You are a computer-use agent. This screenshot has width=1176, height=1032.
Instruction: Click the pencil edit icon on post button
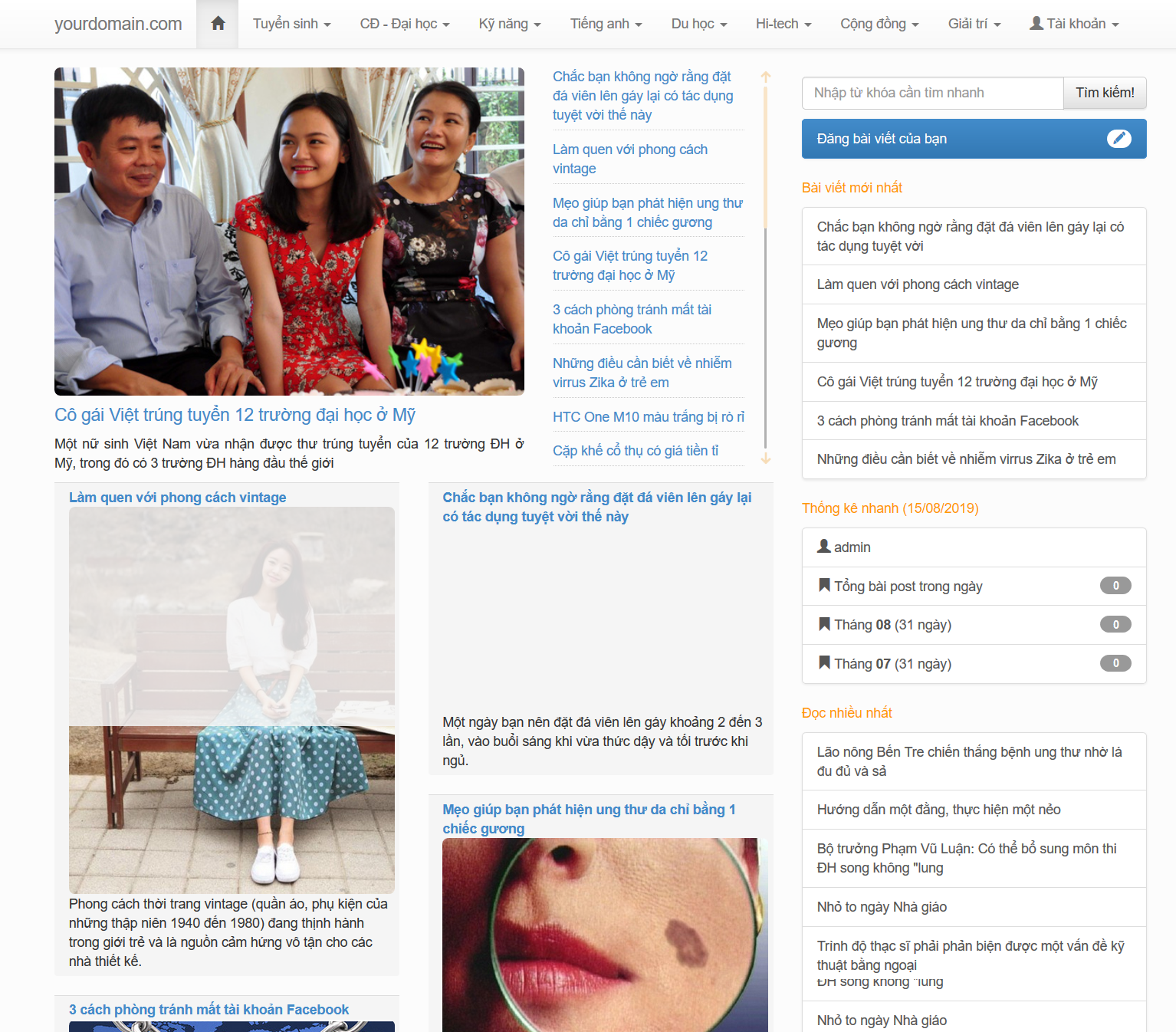(x=1119, y=139)
